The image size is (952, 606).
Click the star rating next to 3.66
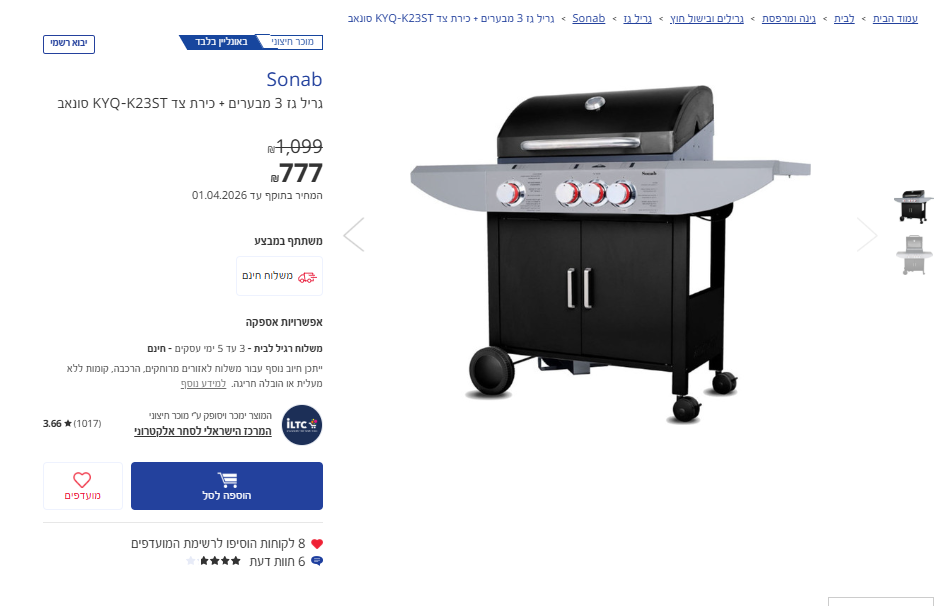coord(68,423)
